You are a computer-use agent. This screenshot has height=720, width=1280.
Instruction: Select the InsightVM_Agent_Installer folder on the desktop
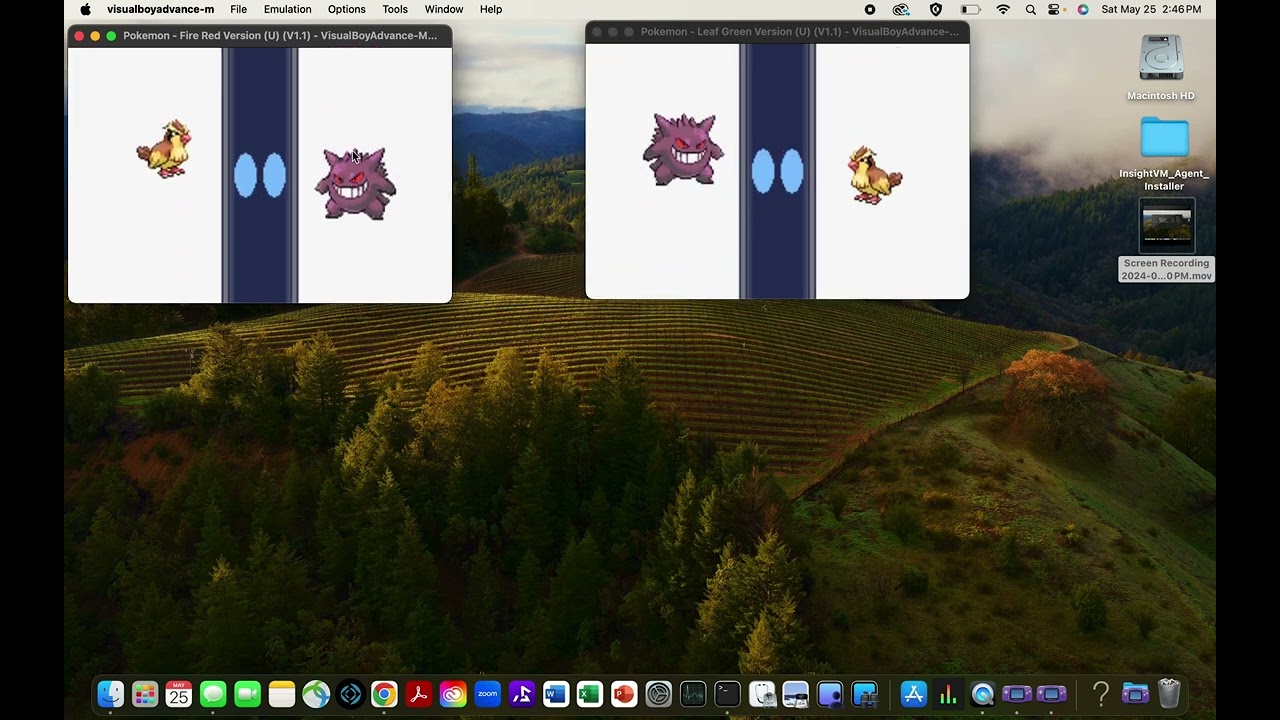[x=1165, y=138]
